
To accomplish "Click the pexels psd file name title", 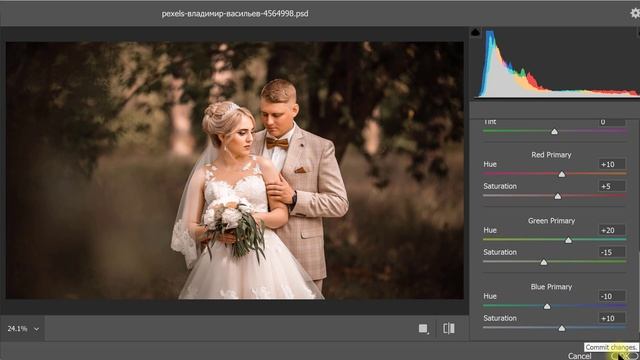I will click(x=235, y=13).
